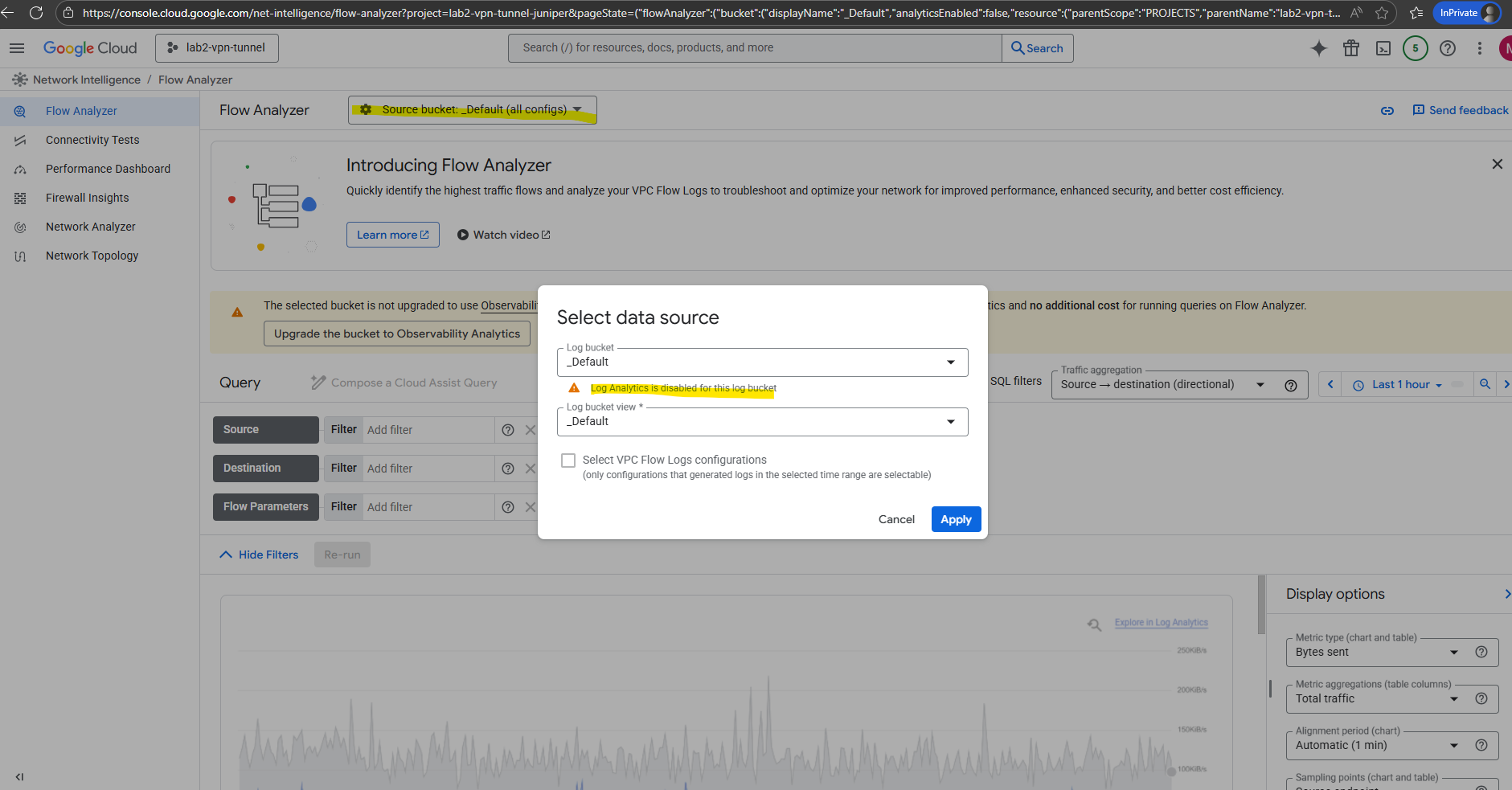Open Metric type Bytes sent dropdown
Image resolution: width=1512 pixels, height=790 pixels.
pos(1378,652)
